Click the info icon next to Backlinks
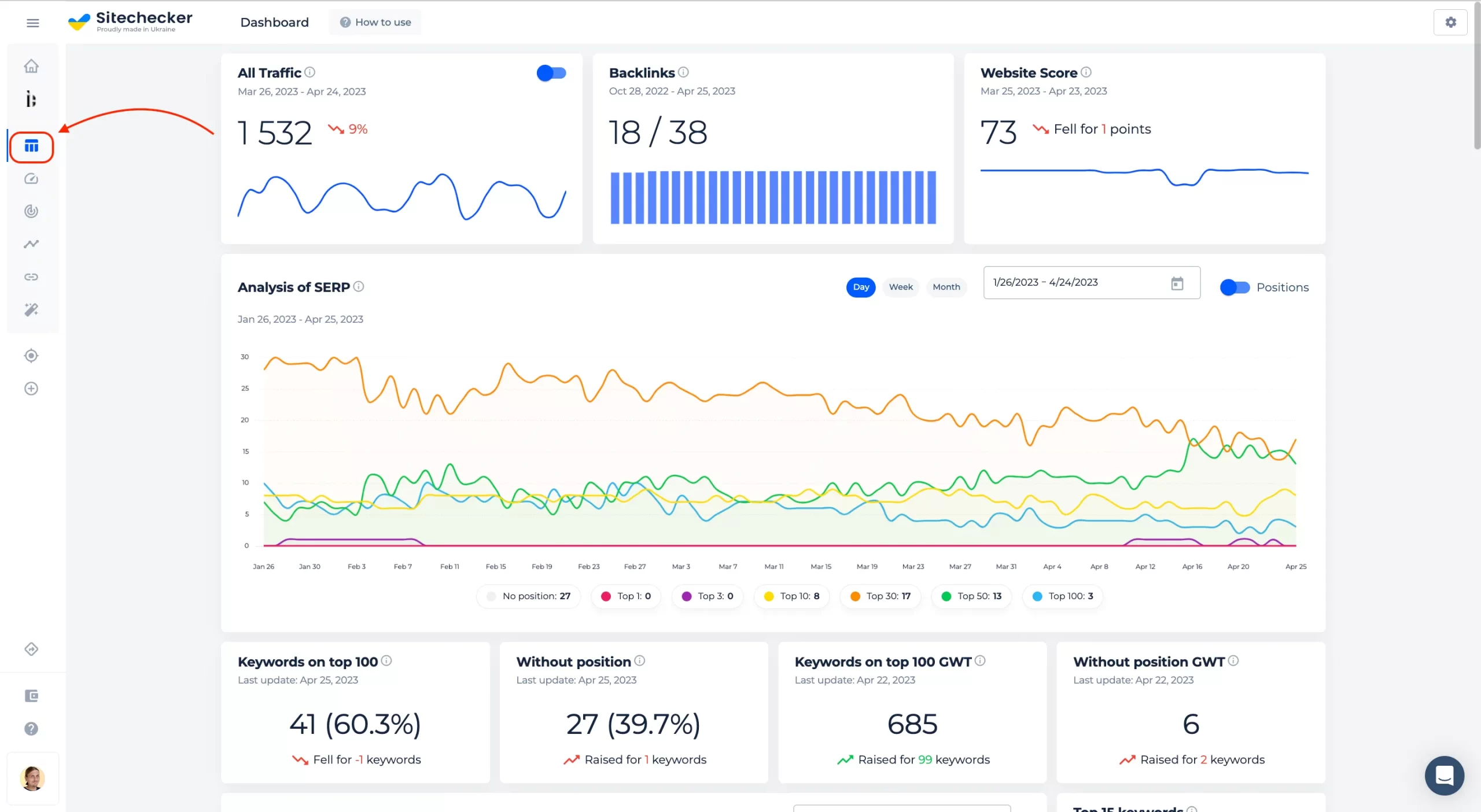 point(683,72)
